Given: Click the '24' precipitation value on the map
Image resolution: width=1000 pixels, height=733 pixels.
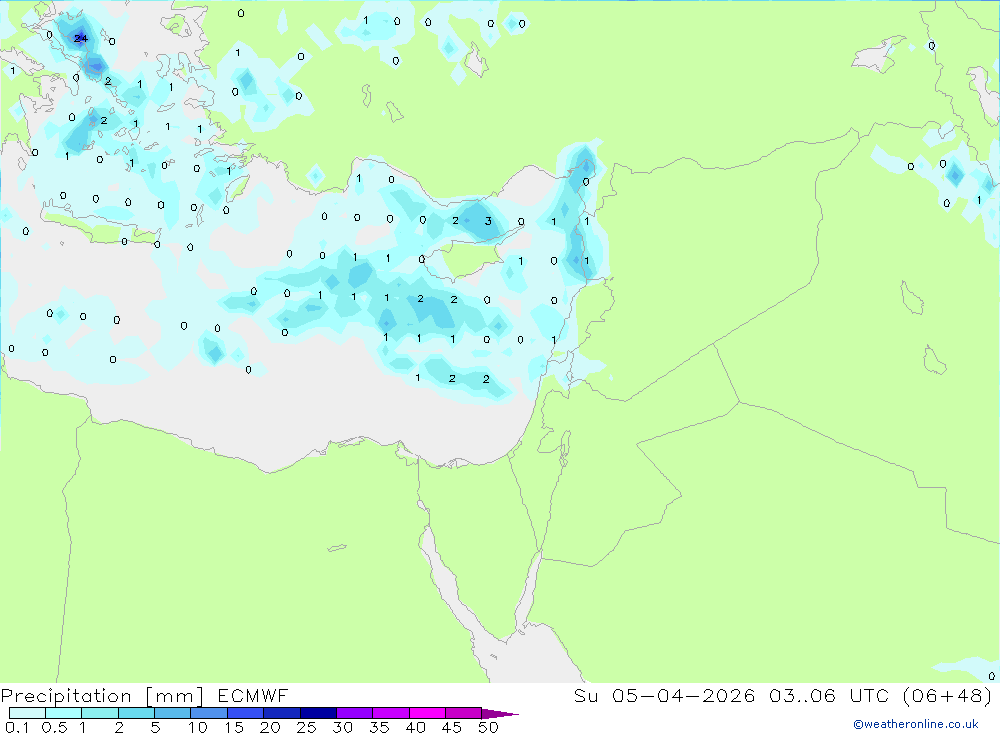Looking at the screenshot, I should click(80, 39).
